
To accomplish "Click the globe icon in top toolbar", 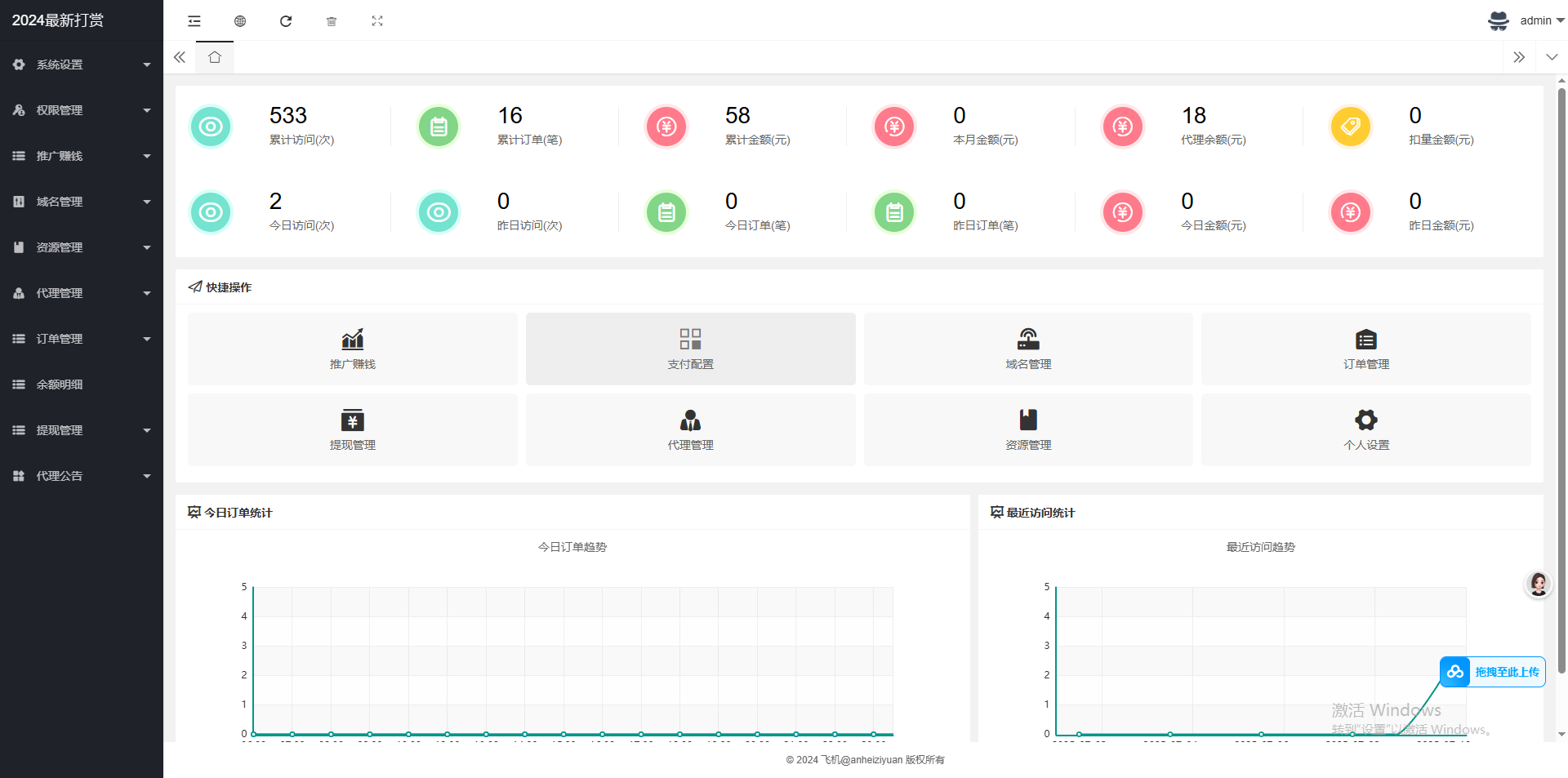I will (x=240, y=21).
